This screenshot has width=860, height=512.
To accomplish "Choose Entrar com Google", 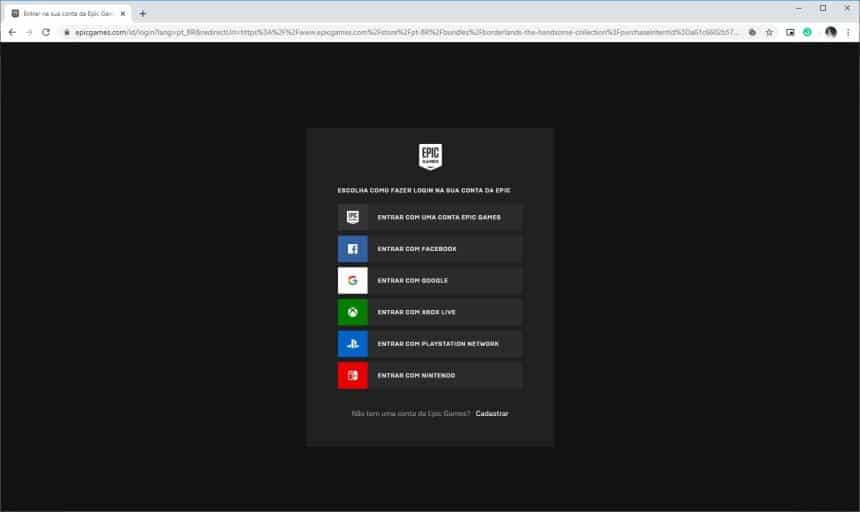I will (430, 281).
